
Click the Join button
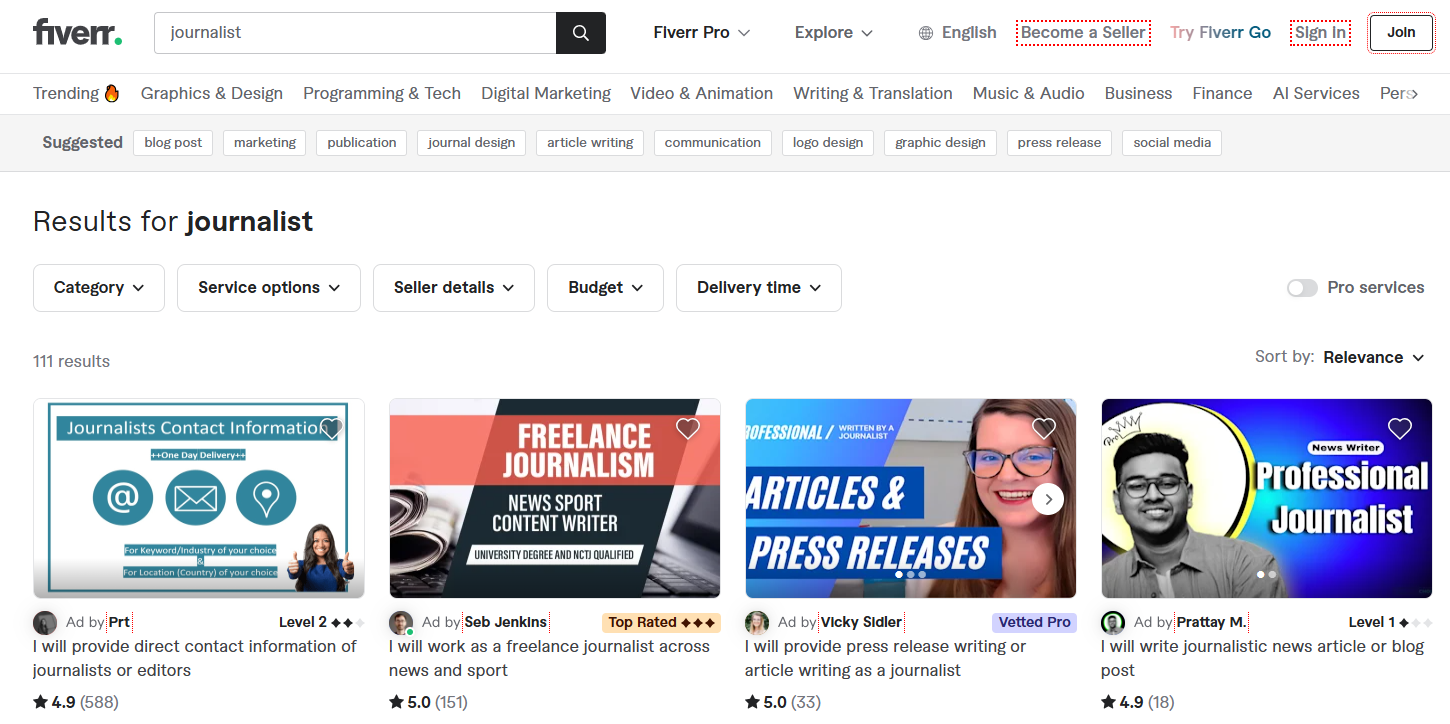[1400, 32]
